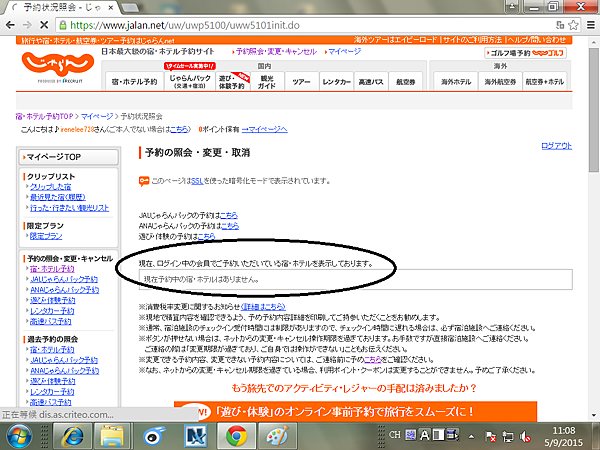Select the じゃらんパック navigation tab
Viewport: 600px width, 450px height.
190,81
